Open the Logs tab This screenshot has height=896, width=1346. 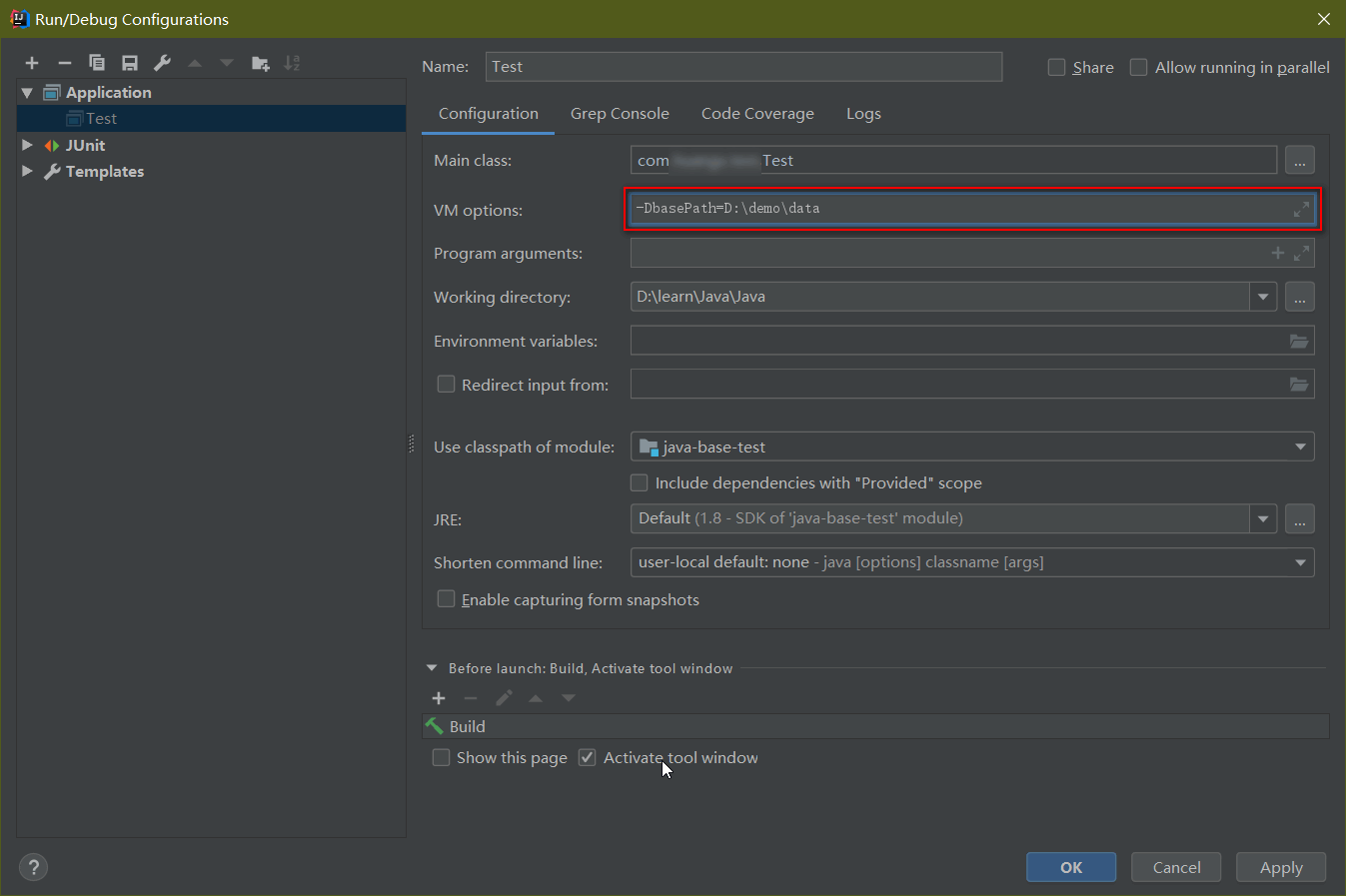pyautogui.click(x=863, y=114)
